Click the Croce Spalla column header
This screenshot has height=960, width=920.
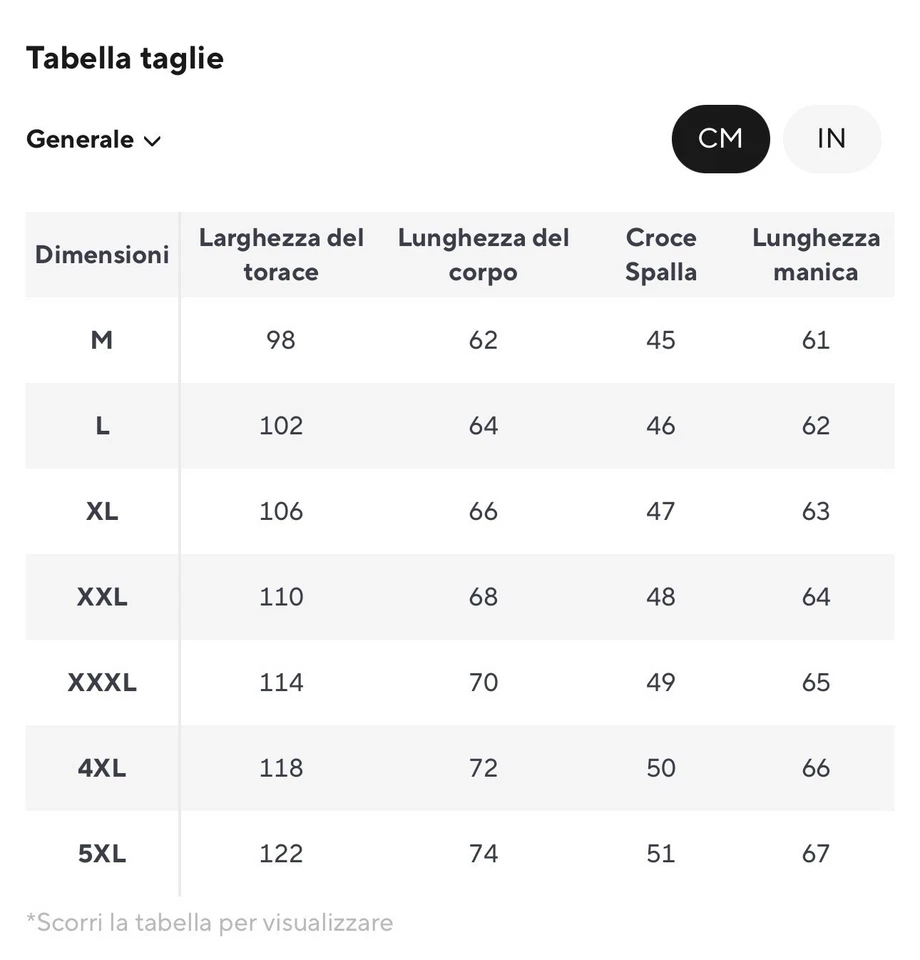[661, 255]
